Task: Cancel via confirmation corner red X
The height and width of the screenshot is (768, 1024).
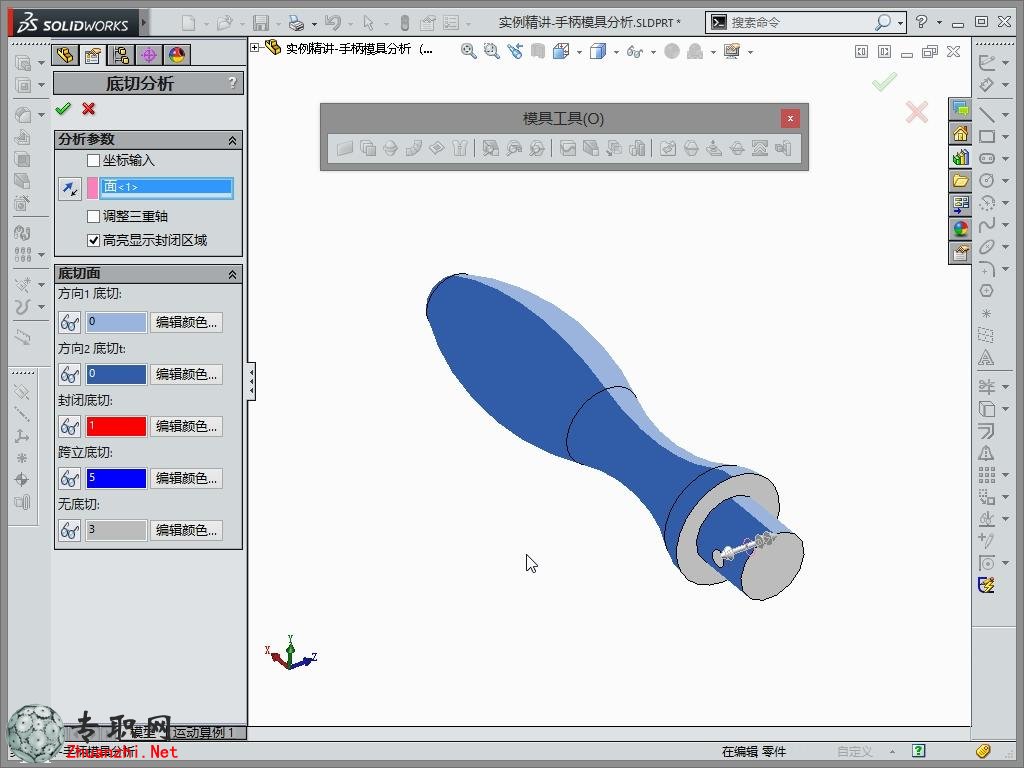Action: pyautogui.click(x=917, y=112)
